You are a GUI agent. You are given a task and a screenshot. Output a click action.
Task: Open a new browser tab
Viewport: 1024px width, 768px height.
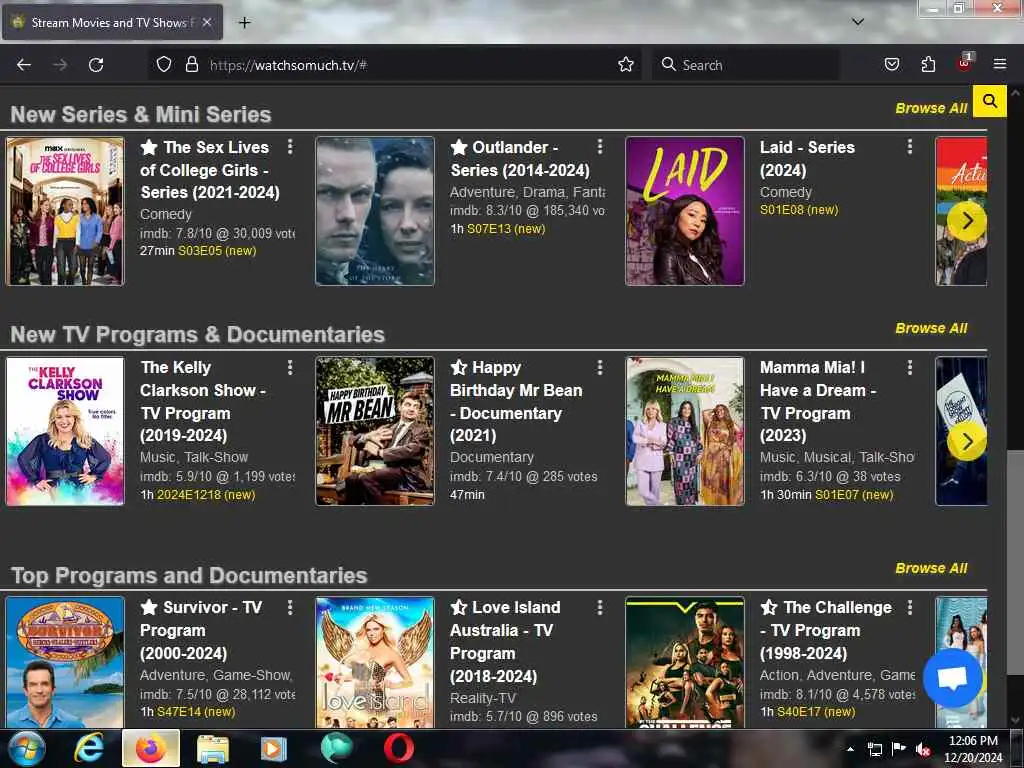(x=244, y=23)
